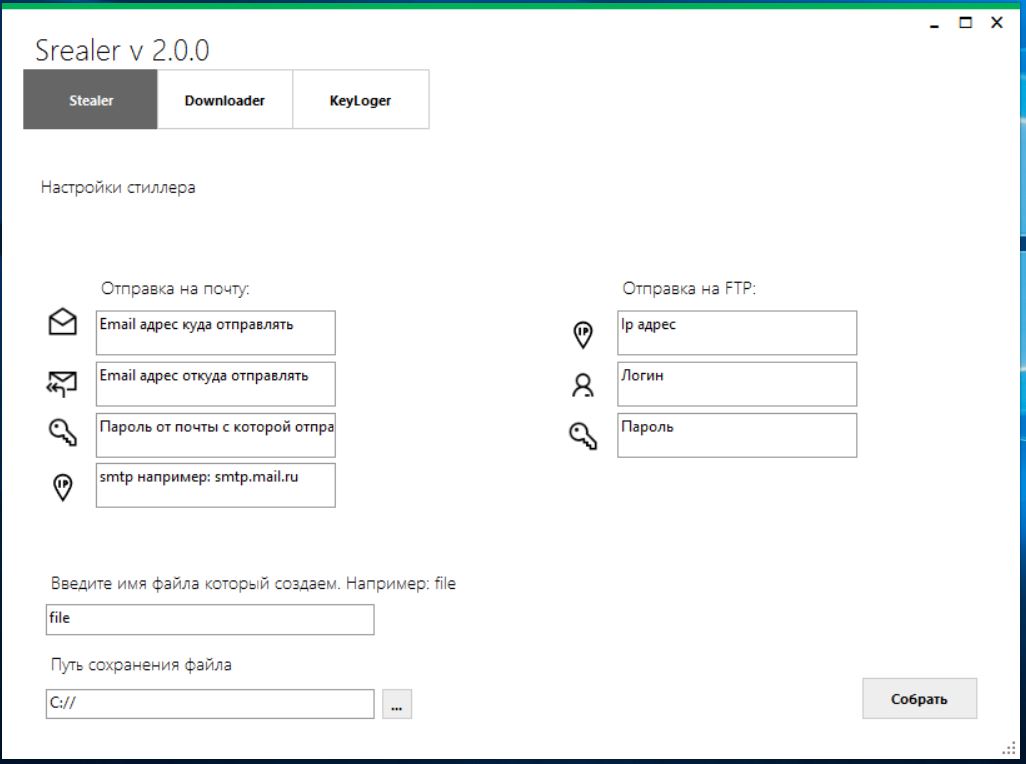Image resolution: width=1026 pixels, height=764 pixels.
Task: Focus the FTP Логин text box
Action: click(x=736, y=384)
